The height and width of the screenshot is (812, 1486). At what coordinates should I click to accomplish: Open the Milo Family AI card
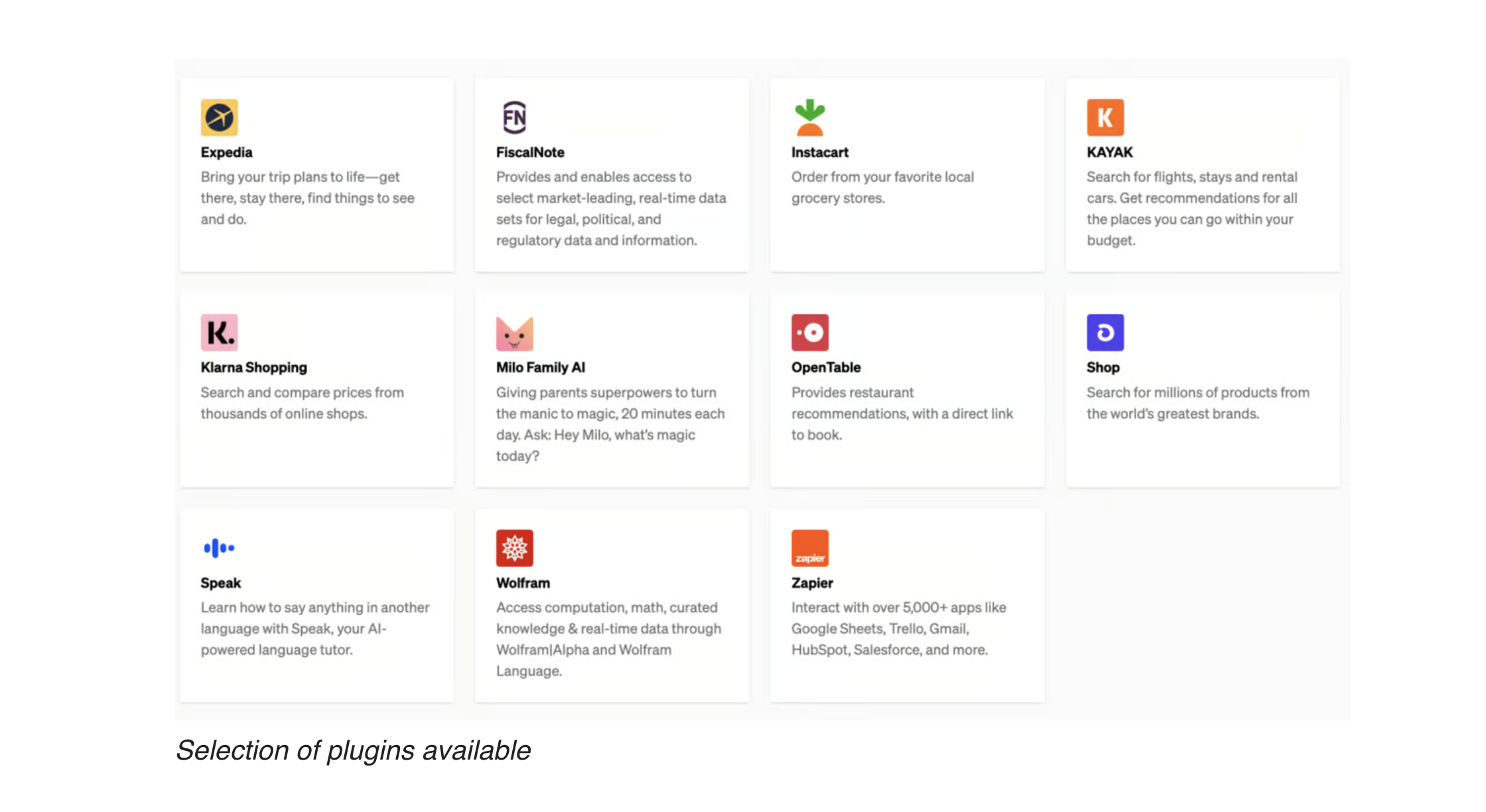click(611, 389)
